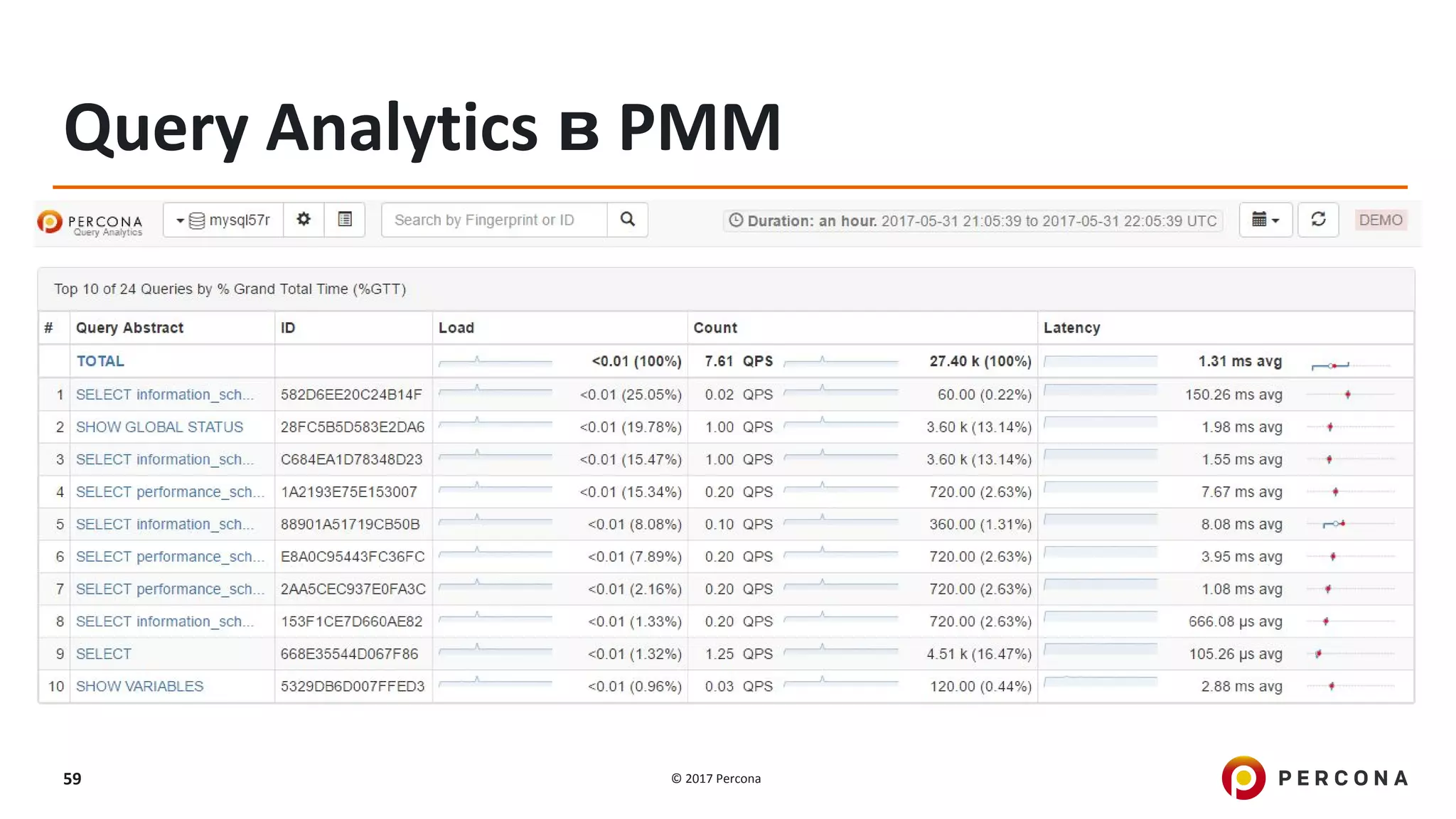Refresh the query data

pos(1318,220)
